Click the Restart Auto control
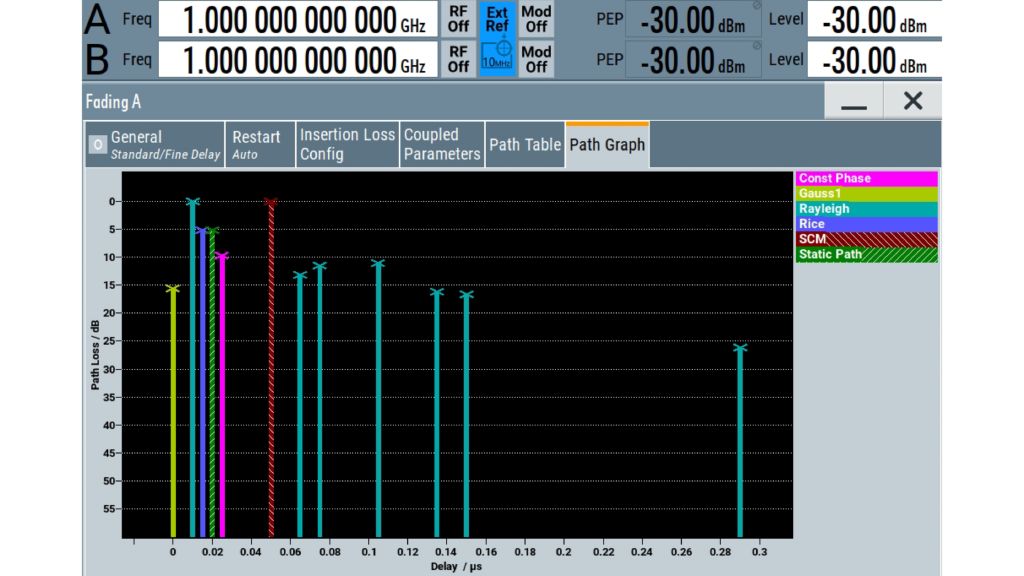The height and width of the screenshot is (576, 1024). (258, 144)
